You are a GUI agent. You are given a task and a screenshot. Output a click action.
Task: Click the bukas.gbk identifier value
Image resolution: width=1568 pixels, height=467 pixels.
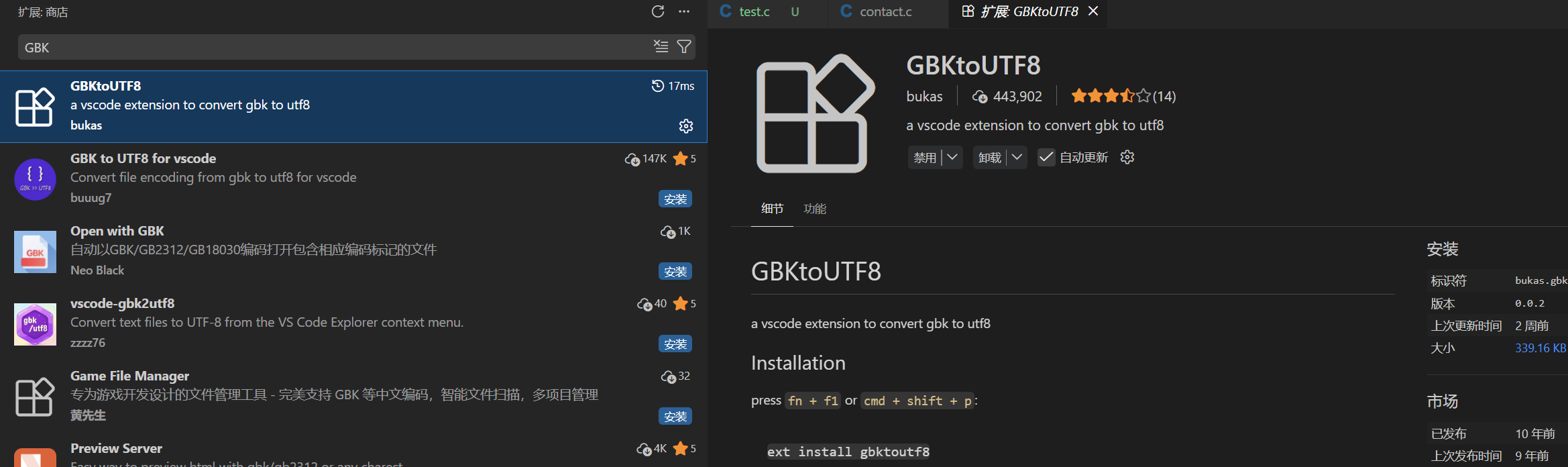pyautogui.click(x=1541, y=280)
